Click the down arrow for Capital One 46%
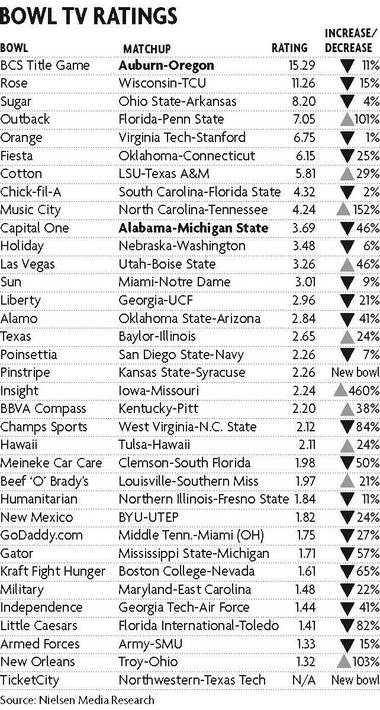This screenshot has height=710, width=380. [x=347, y=228]
